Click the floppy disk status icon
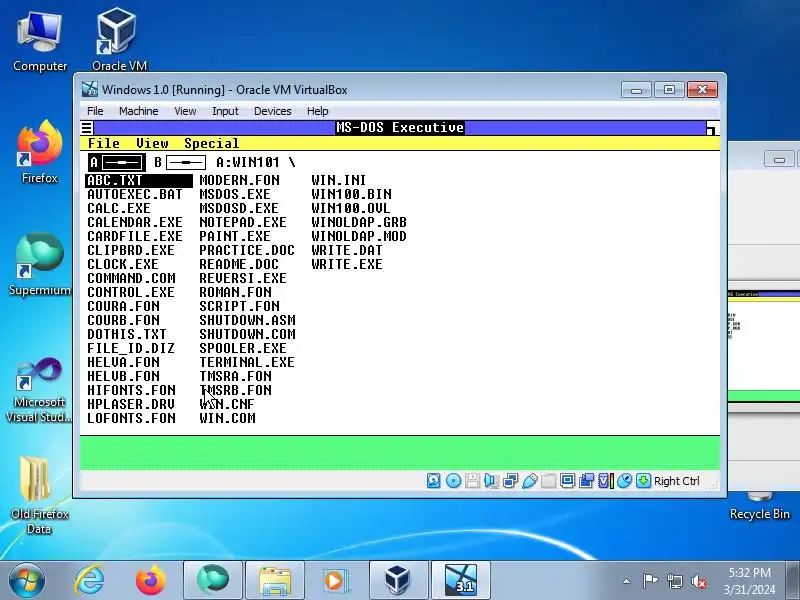Screen dimensions: 800x600 [472, 481]
